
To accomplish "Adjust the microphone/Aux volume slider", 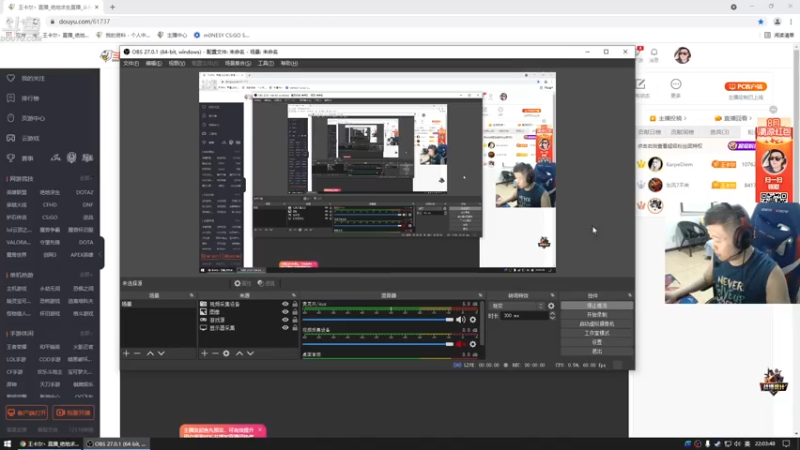I will (378, 319).
